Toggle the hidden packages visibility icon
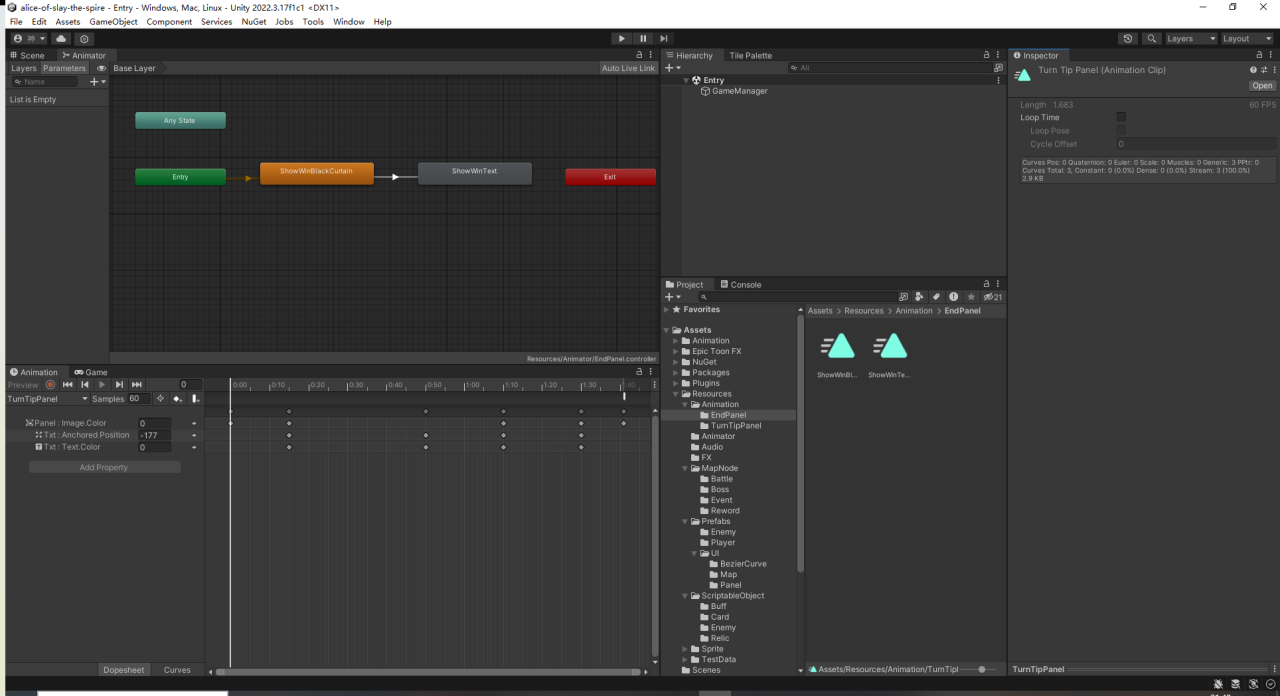Screen dimensions: 1280x696 (992, 297)
